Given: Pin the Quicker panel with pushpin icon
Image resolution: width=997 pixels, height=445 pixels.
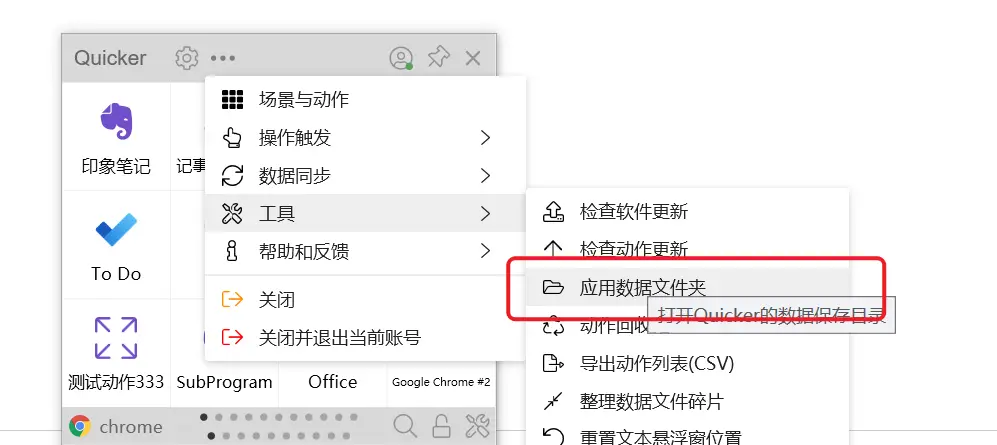Looking at the screenshot, I should tap(438, 58).
